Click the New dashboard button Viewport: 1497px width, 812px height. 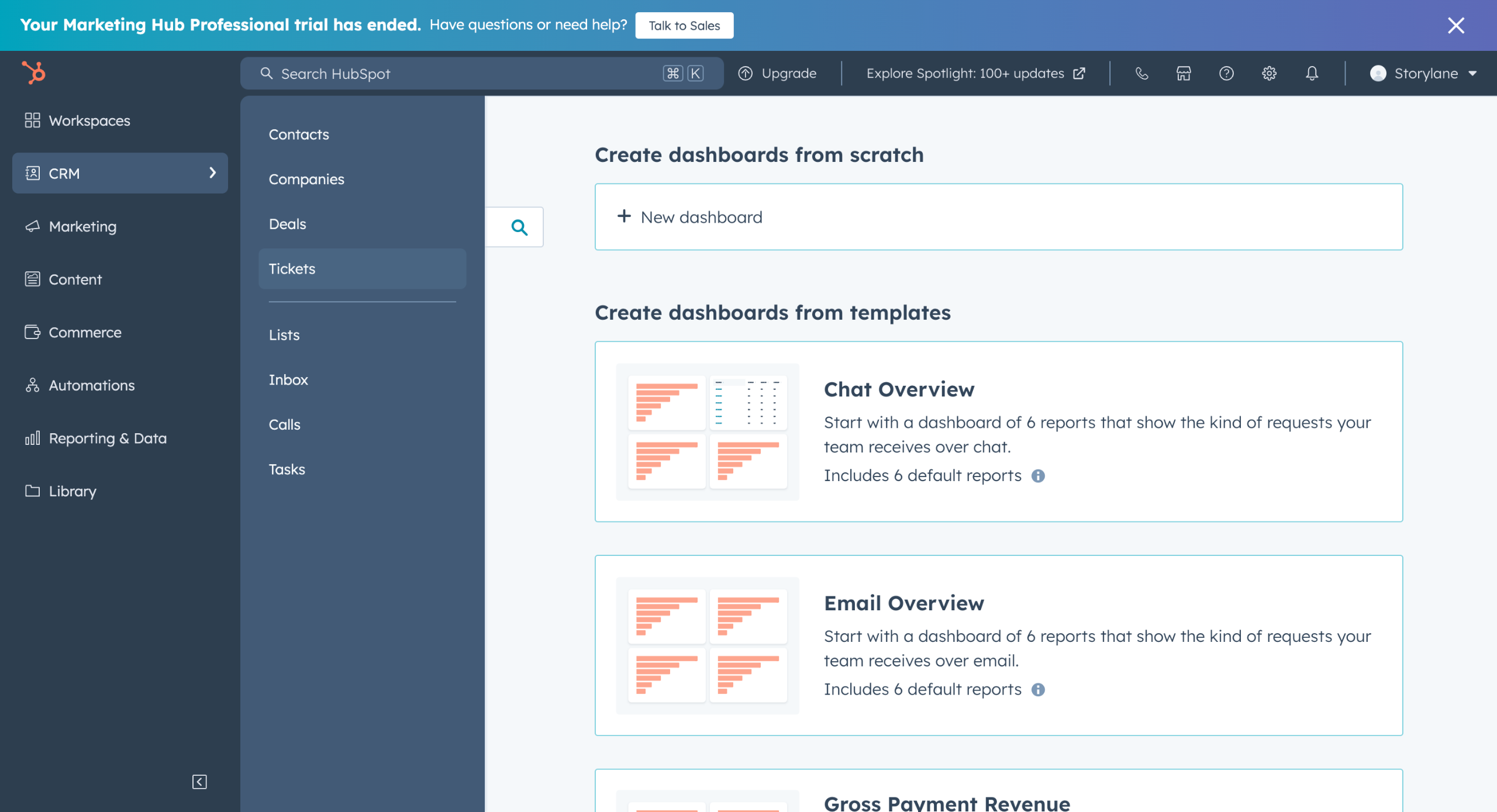998,217
